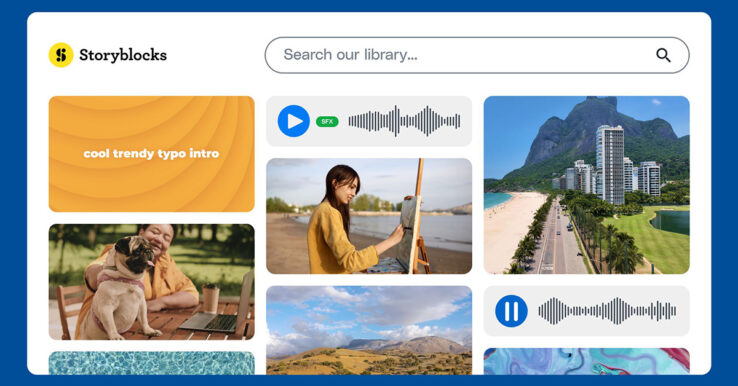
Task: Click the green SFX badge
Action: (x=327, y=121)
